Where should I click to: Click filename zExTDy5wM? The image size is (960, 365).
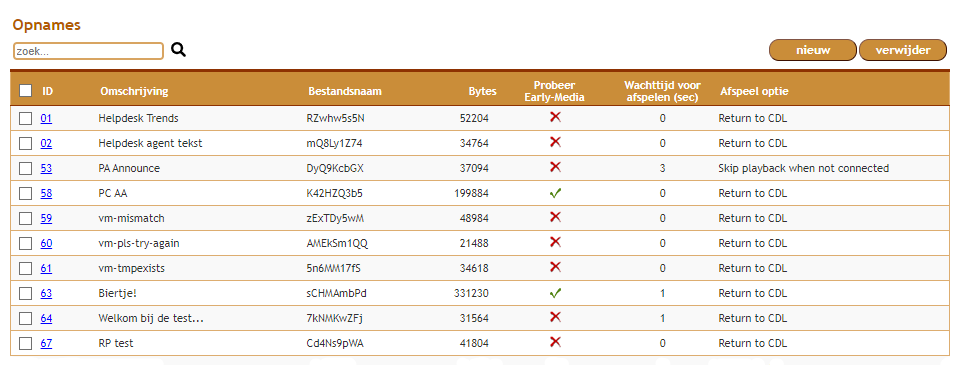tap(336, 218)
